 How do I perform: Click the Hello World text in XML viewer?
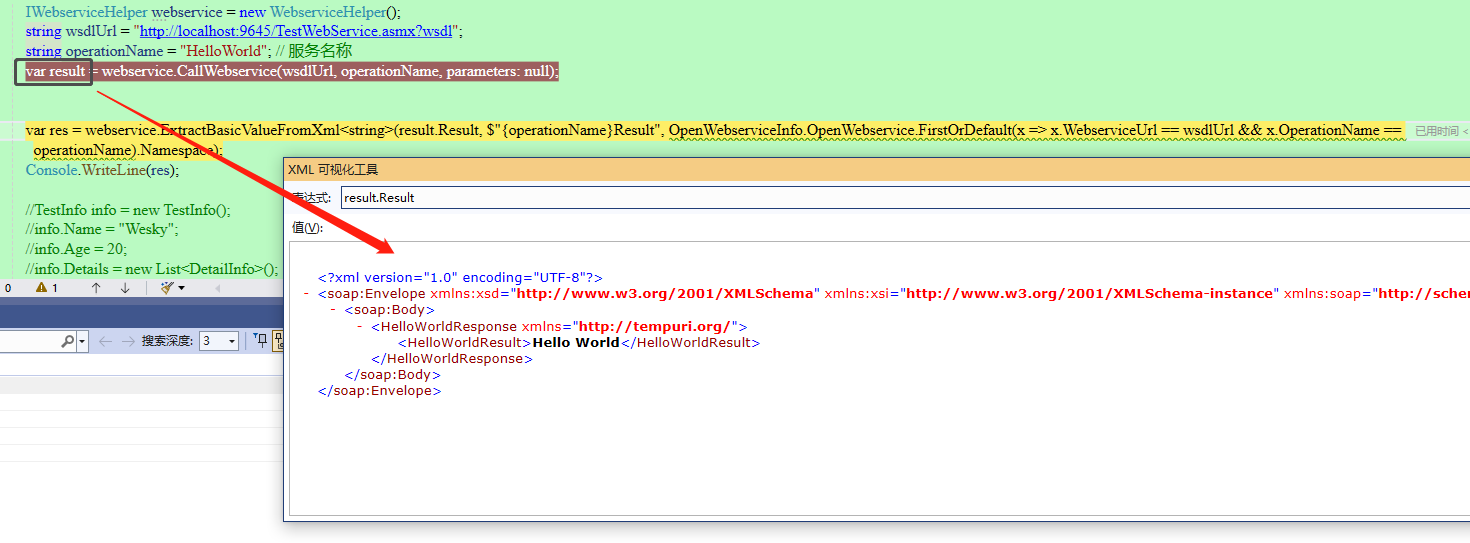[x=576, y=342]
